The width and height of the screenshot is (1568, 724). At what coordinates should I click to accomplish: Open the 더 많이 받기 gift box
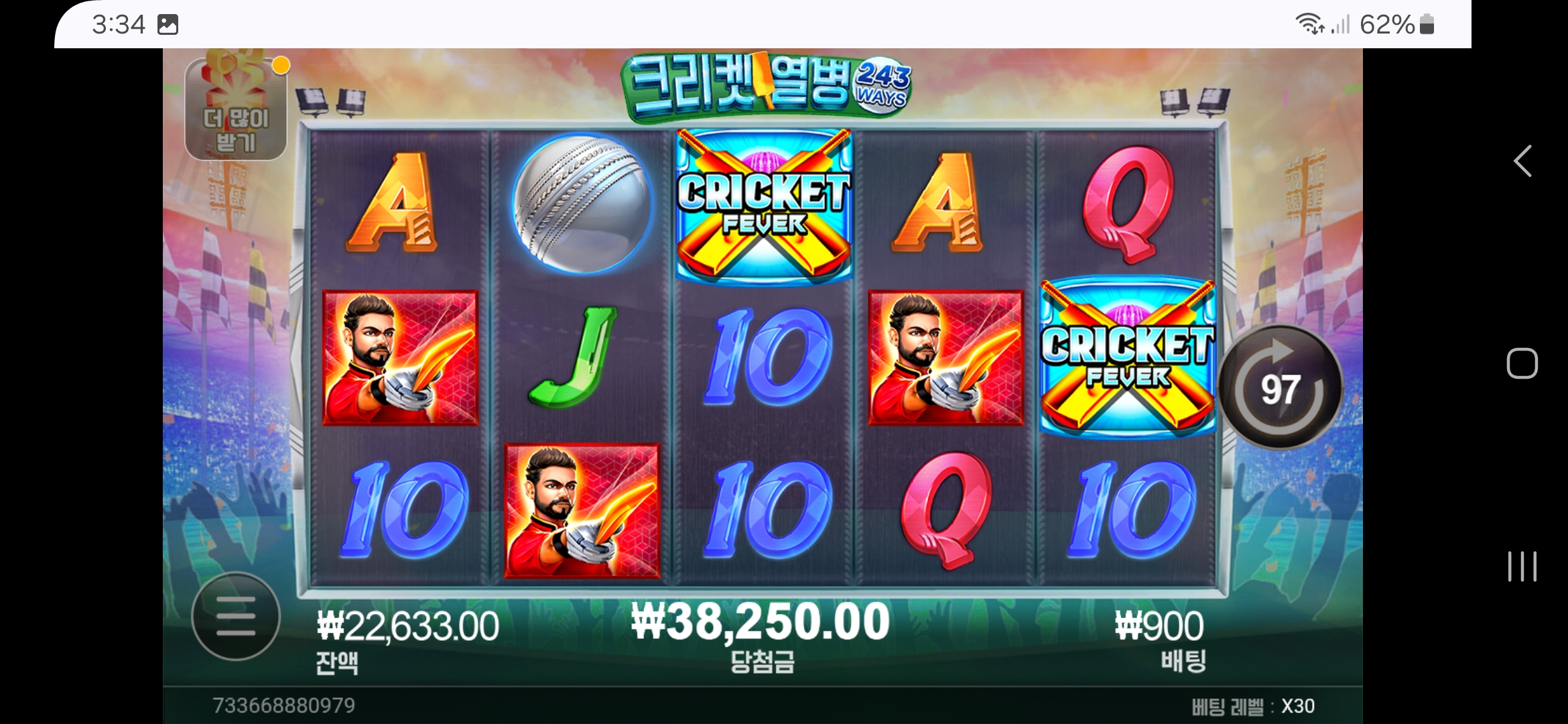click(x=236, y=109)
